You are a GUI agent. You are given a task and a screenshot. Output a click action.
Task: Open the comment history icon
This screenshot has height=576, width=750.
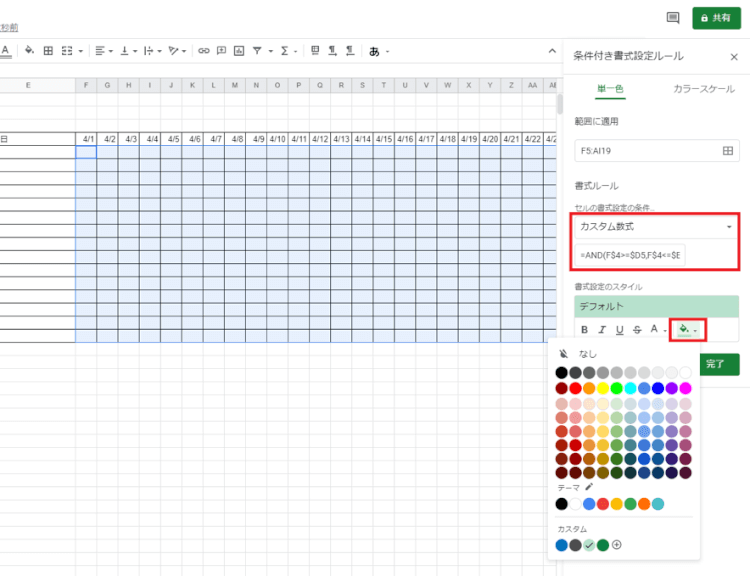pos(673,18)
